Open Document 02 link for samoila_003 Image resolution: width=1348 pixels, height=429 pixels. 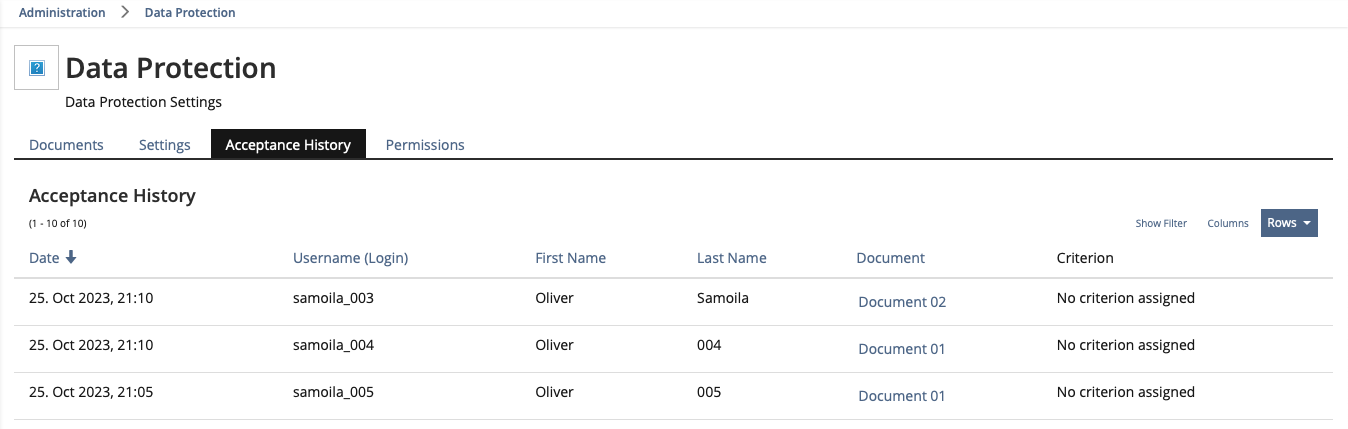coord(901,302)
